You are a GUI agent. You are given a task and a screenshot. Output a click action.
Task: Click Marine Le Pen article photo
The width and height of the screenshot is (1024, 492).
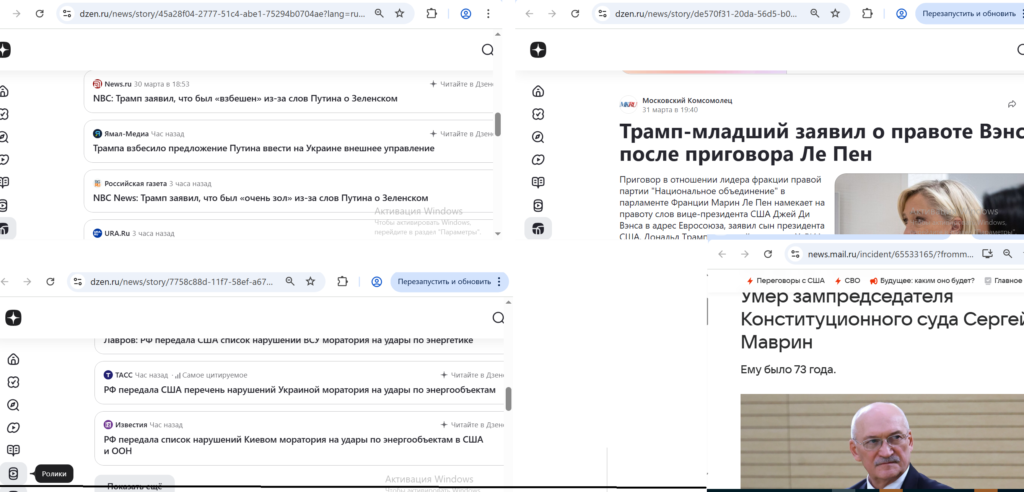pyautogui.click(x=929, y=203)
